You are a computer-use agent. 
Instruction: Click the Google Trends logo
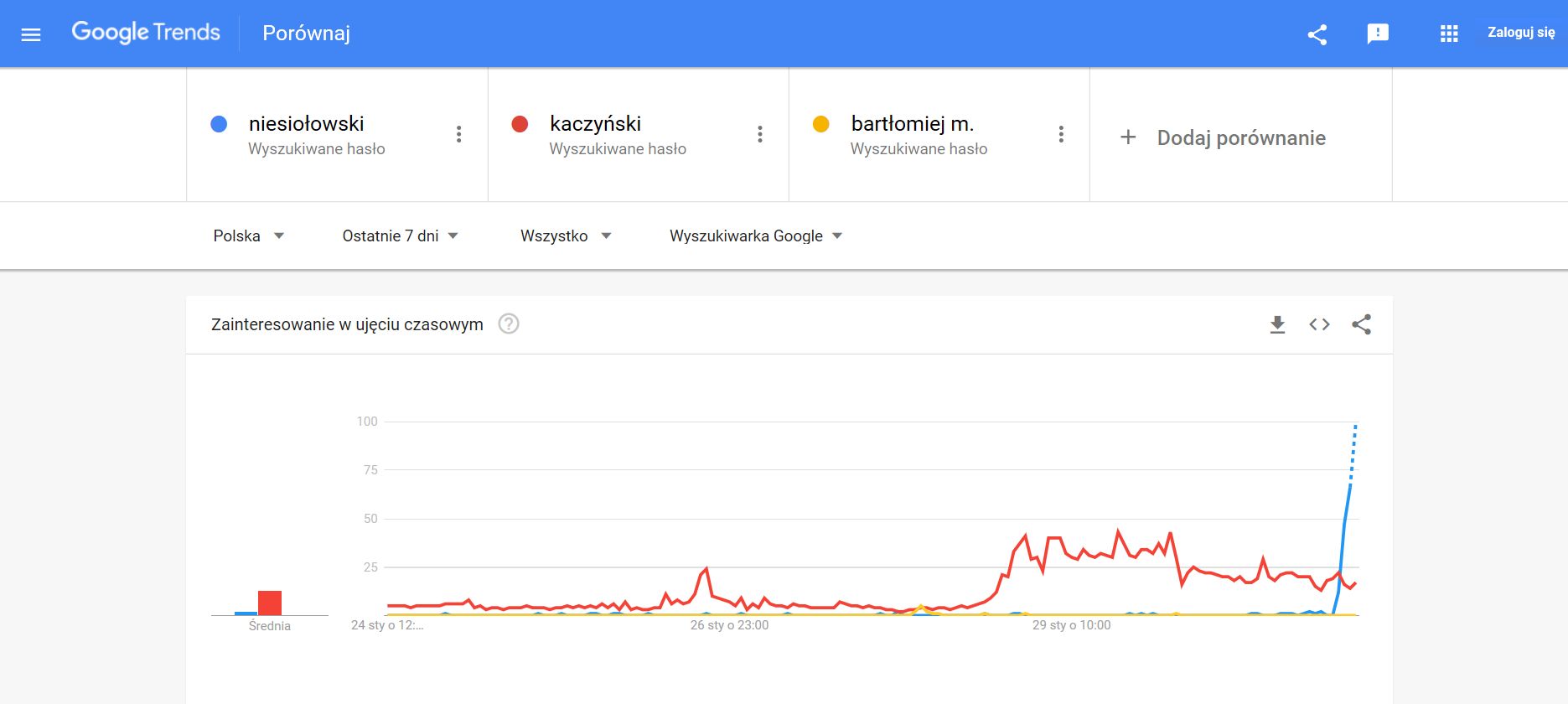coord(146,33)
